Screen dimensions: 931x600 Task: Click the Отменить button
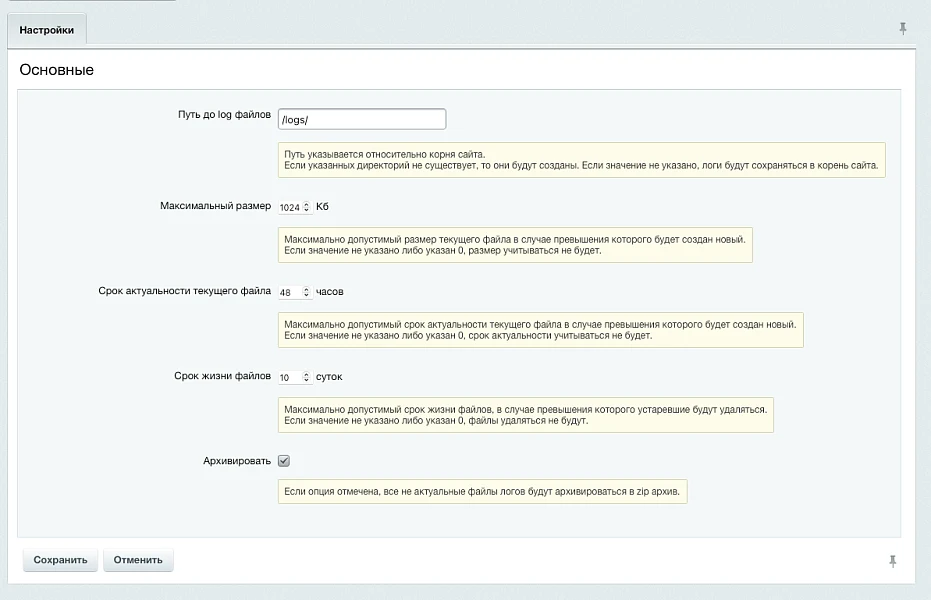click(138, 560)
